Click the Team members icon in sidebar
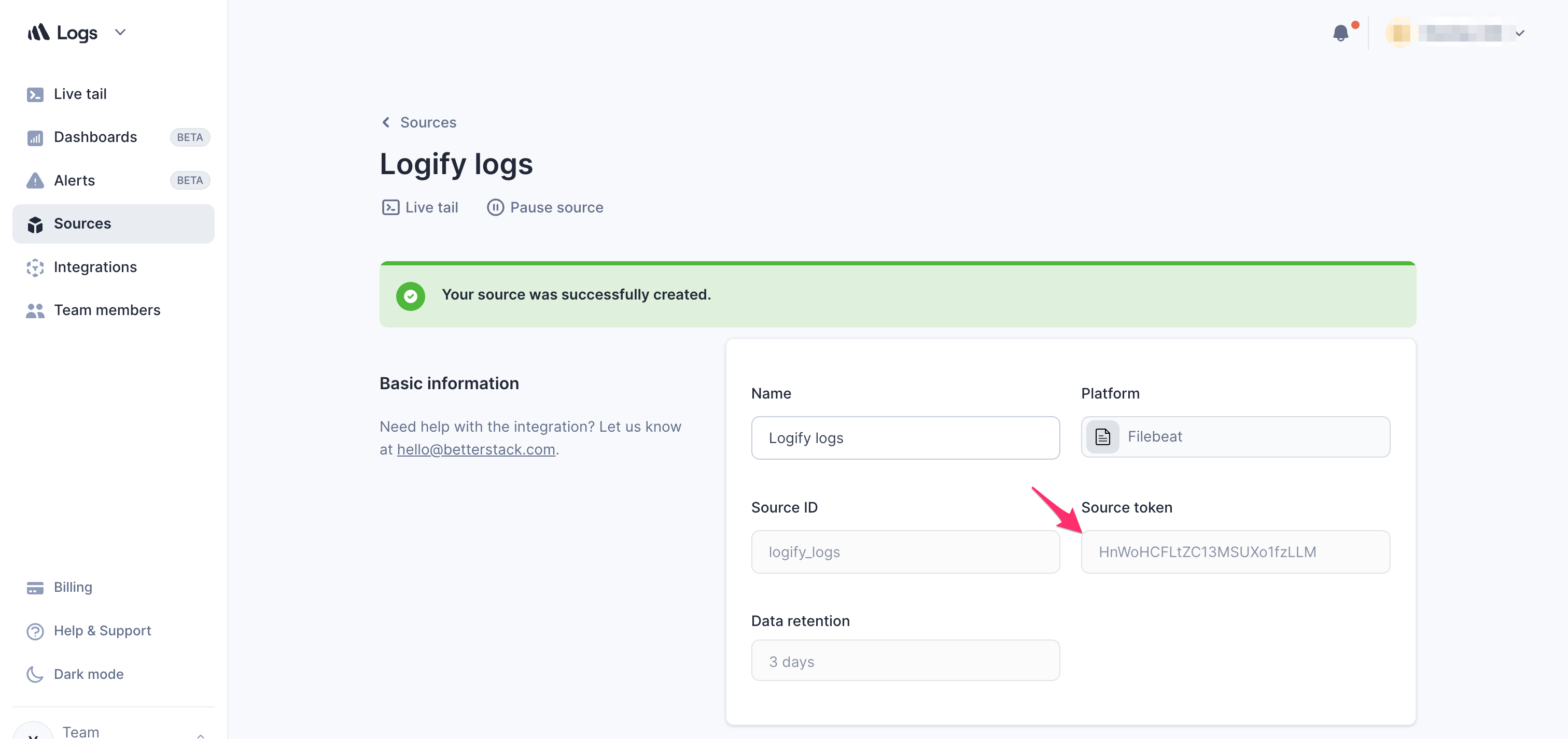The height and width of the screenshot is (739, 1568). [34, 310]
